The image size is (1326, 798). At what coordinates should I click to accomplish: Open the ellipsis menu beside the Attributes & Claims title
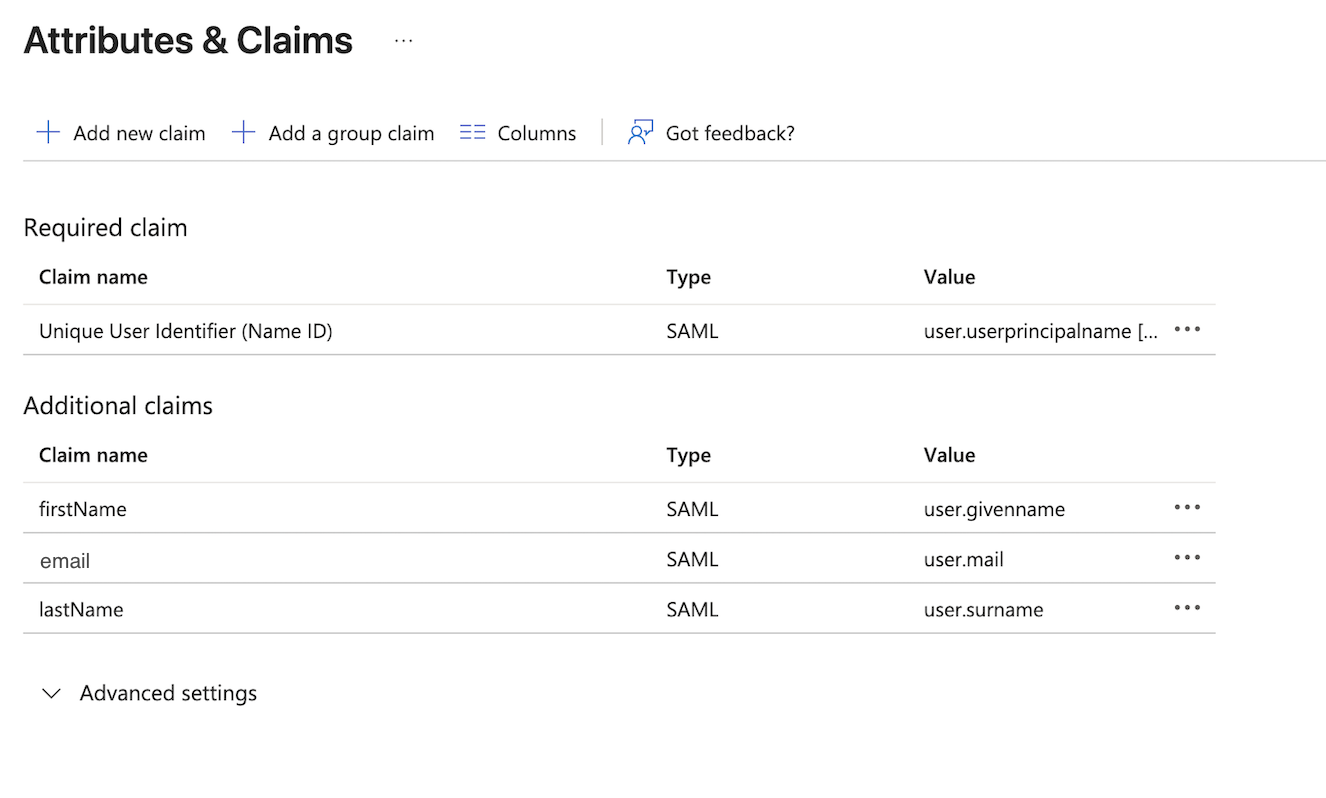403,41
